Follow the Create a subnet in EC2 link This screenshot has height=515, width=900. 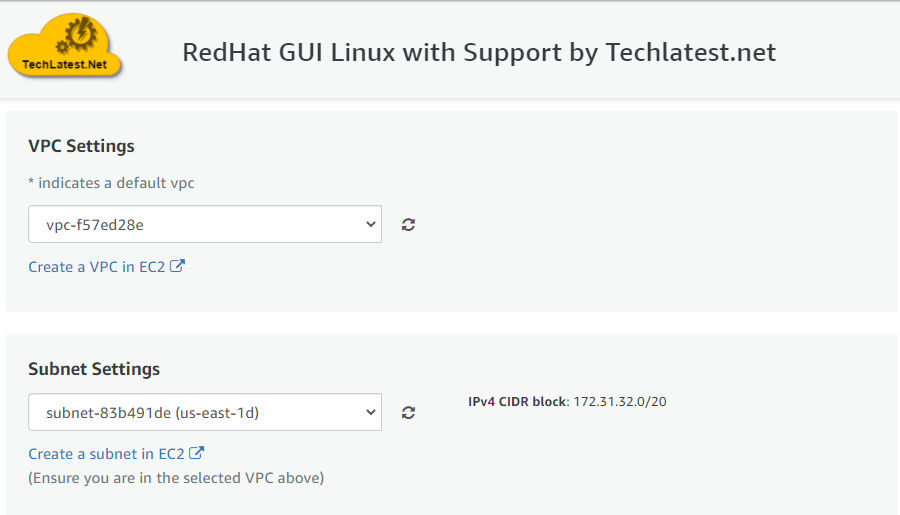pyautogui.click(x=107, y=454)
